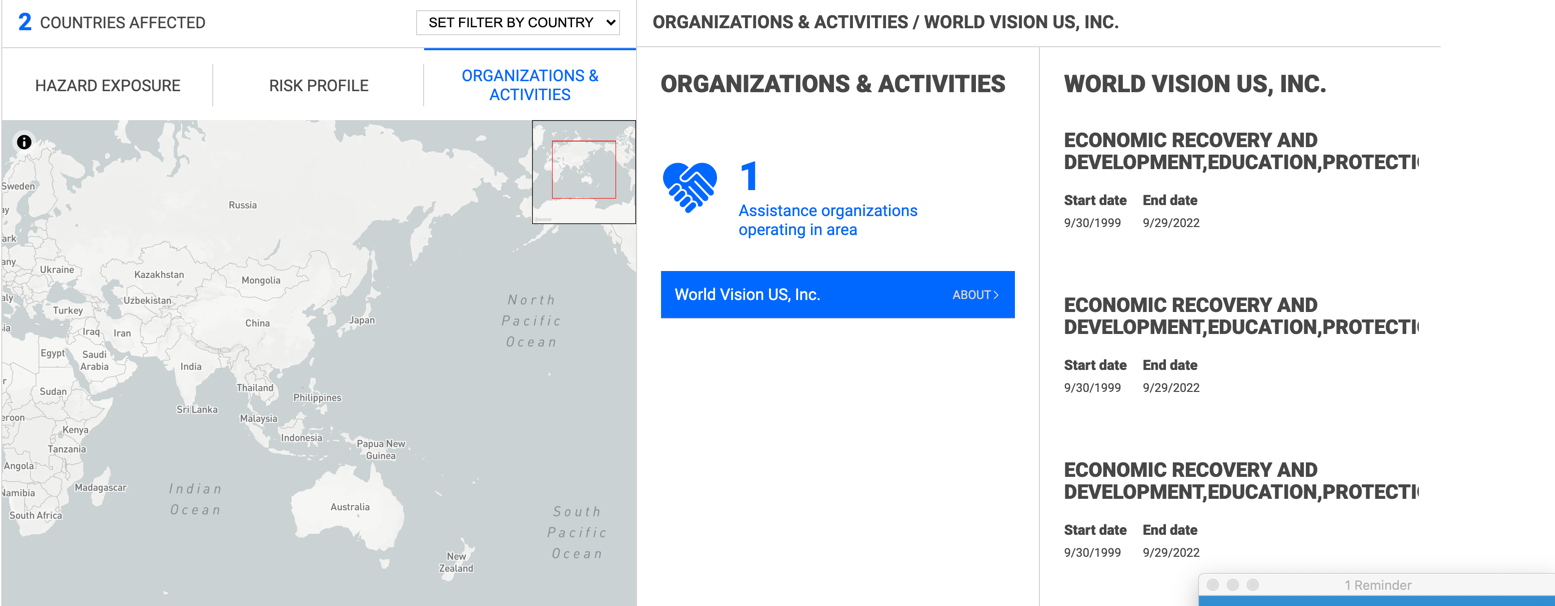Click the World Vision US, Inc. panel heading
The width and height of the screenshot is (1555, 606).
(1195, 84)
